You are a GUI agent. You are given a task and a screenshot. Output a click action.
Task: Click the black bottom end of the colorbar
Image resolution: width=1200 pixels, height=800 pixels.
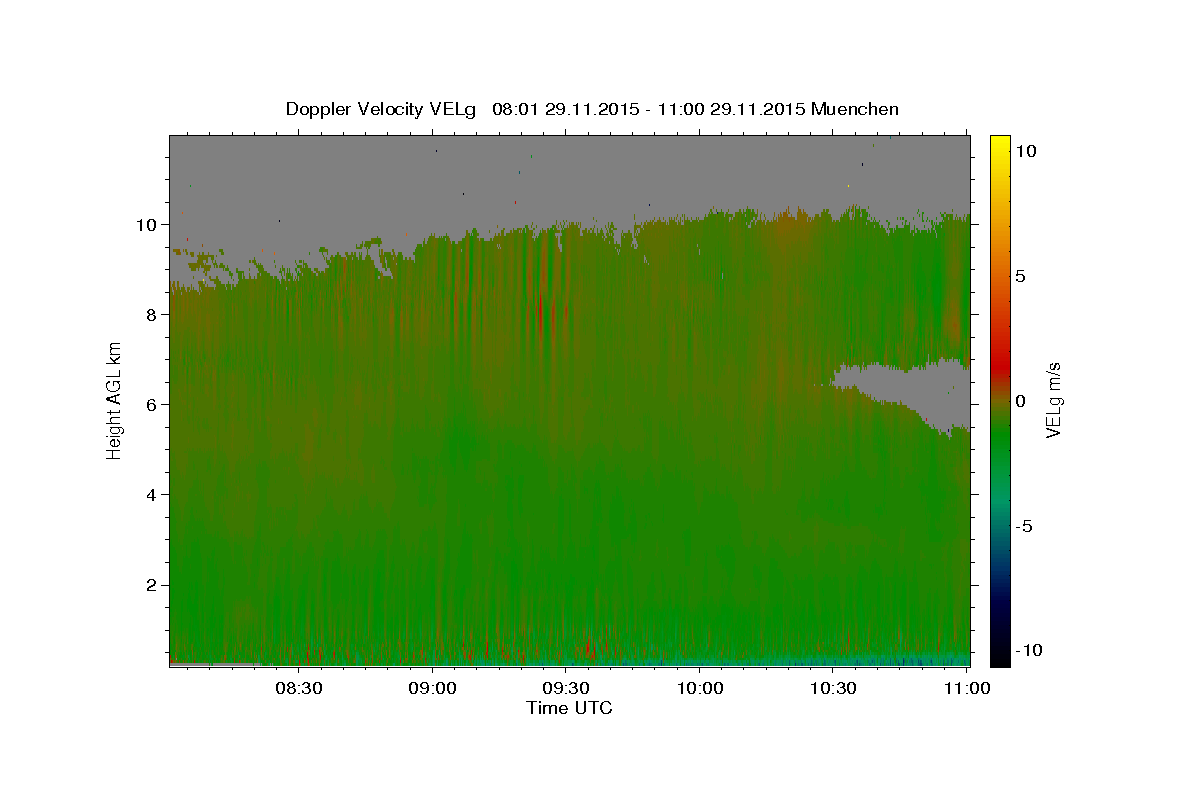click(x=999, y=658)
